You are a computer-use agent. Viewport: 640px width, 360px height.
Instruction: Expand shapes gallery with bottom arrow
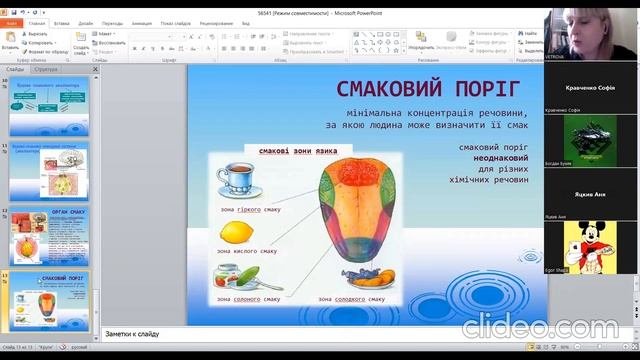404,51
